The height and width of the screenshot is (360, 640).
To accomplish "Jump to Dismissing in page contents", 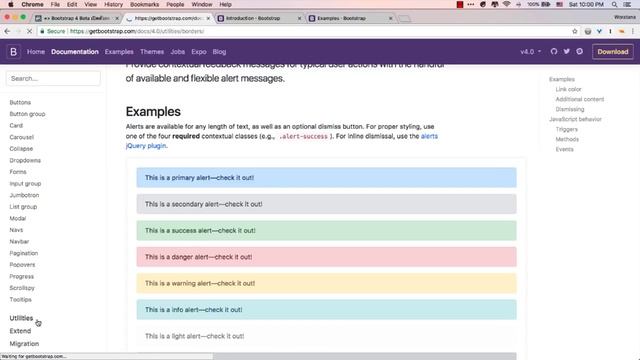I will 570,109.
